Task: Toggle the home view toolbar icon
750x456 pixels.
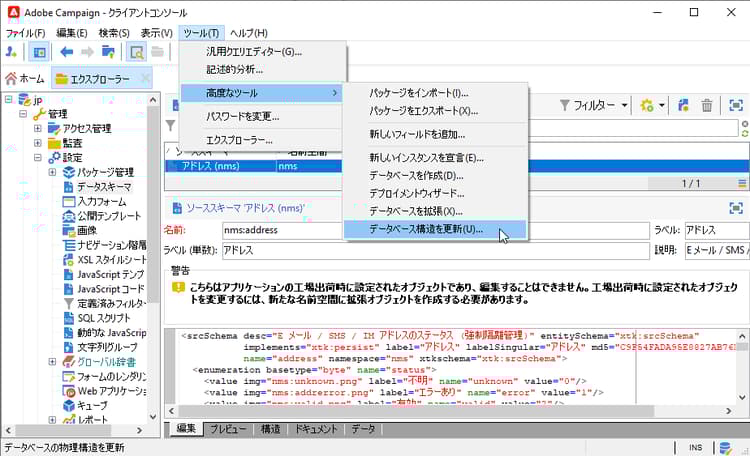Action: [x=39, y=52]
